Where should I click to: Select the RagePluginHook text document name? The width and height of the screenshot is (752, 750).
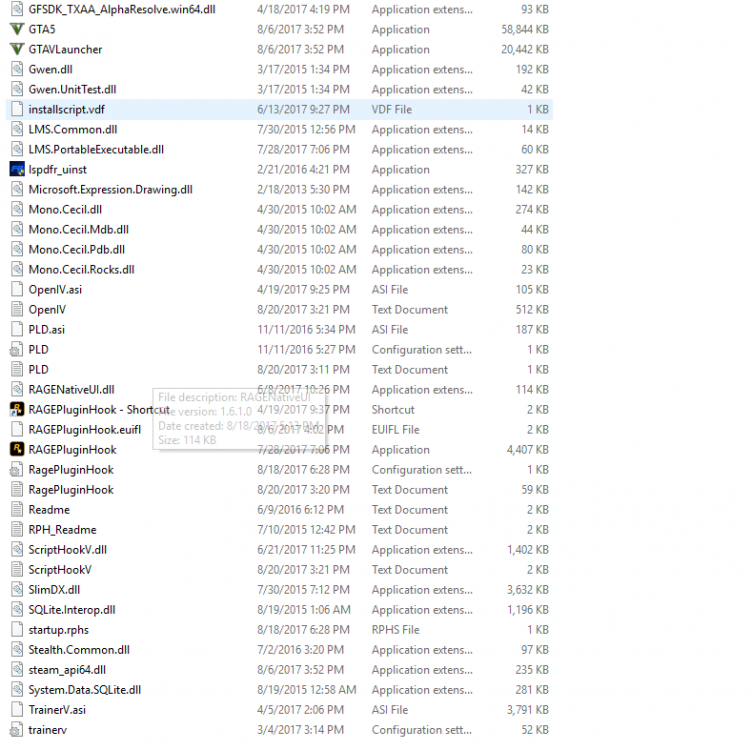71,490
